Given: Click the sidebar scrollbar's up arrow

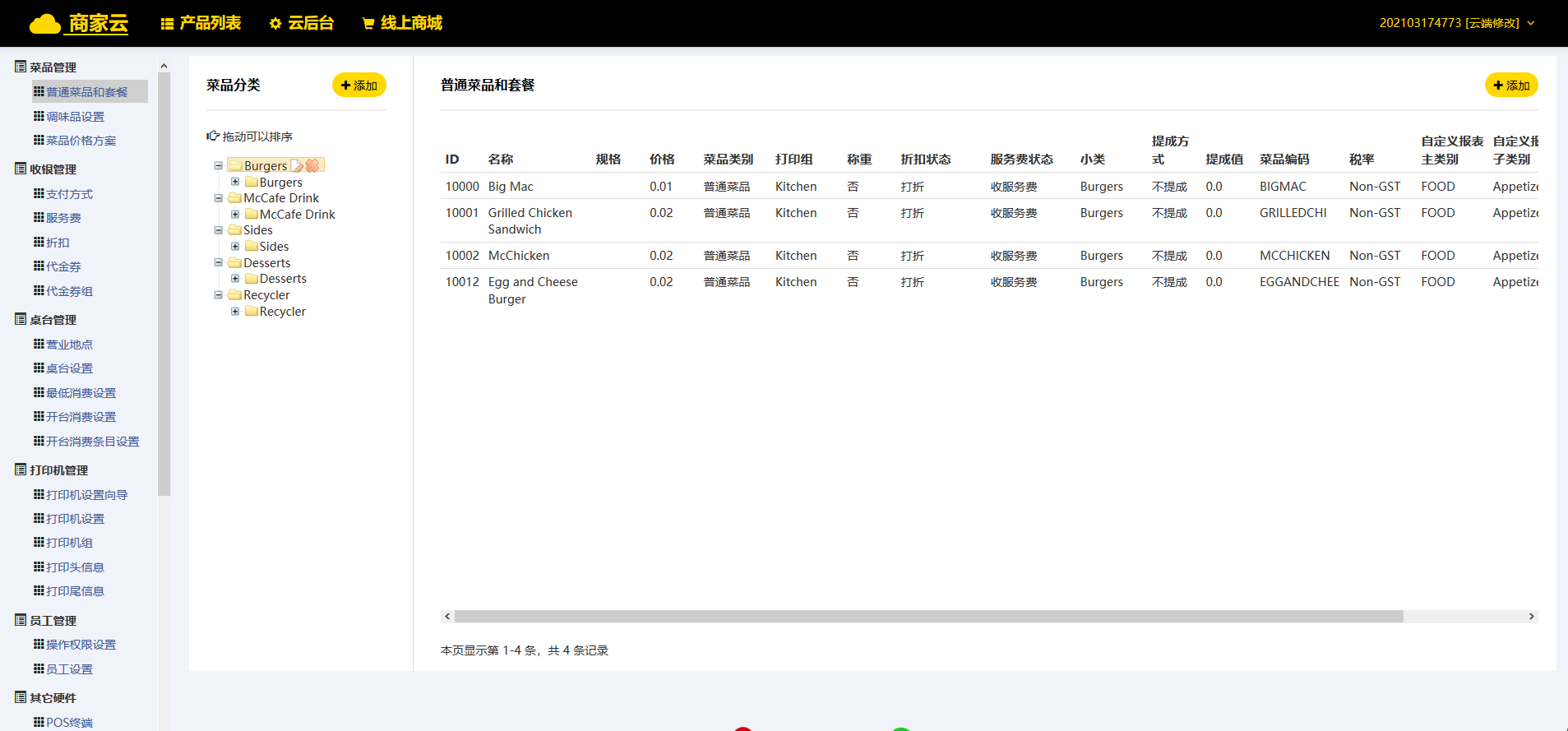Looking at the screenshot, I should tap(164, 66).
